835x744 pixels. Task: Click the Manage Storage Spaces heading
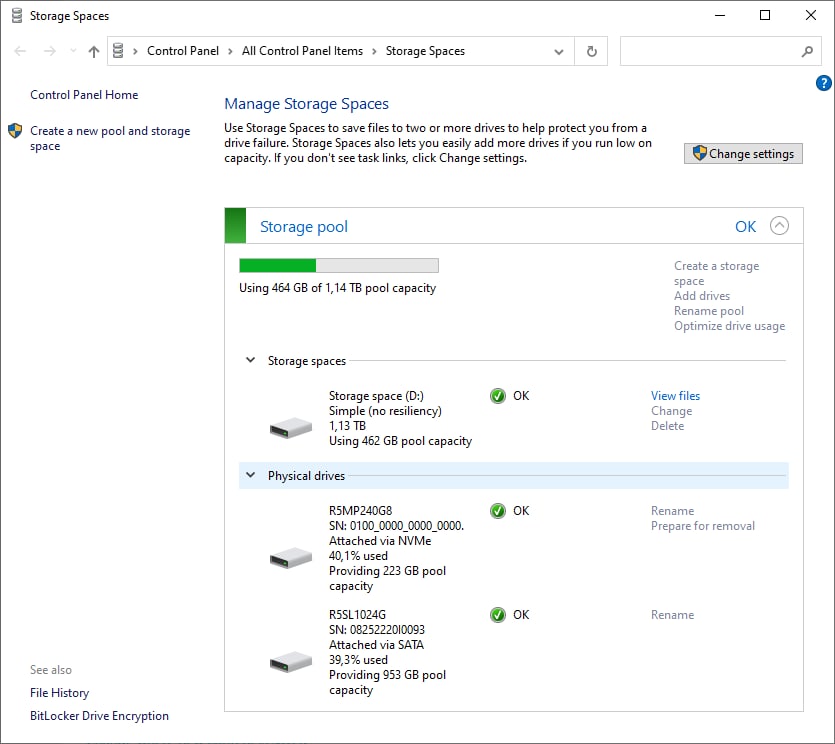pyautogui.click(x=306, y=103)
